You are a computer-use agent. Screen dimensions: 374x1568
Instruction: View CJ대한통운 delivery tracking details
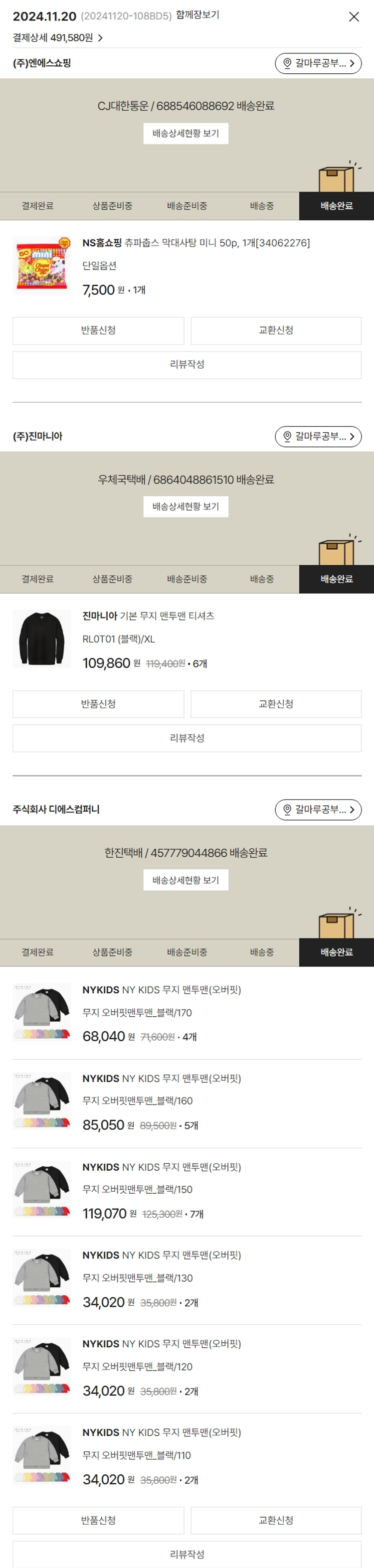click(x=186, y=133)
